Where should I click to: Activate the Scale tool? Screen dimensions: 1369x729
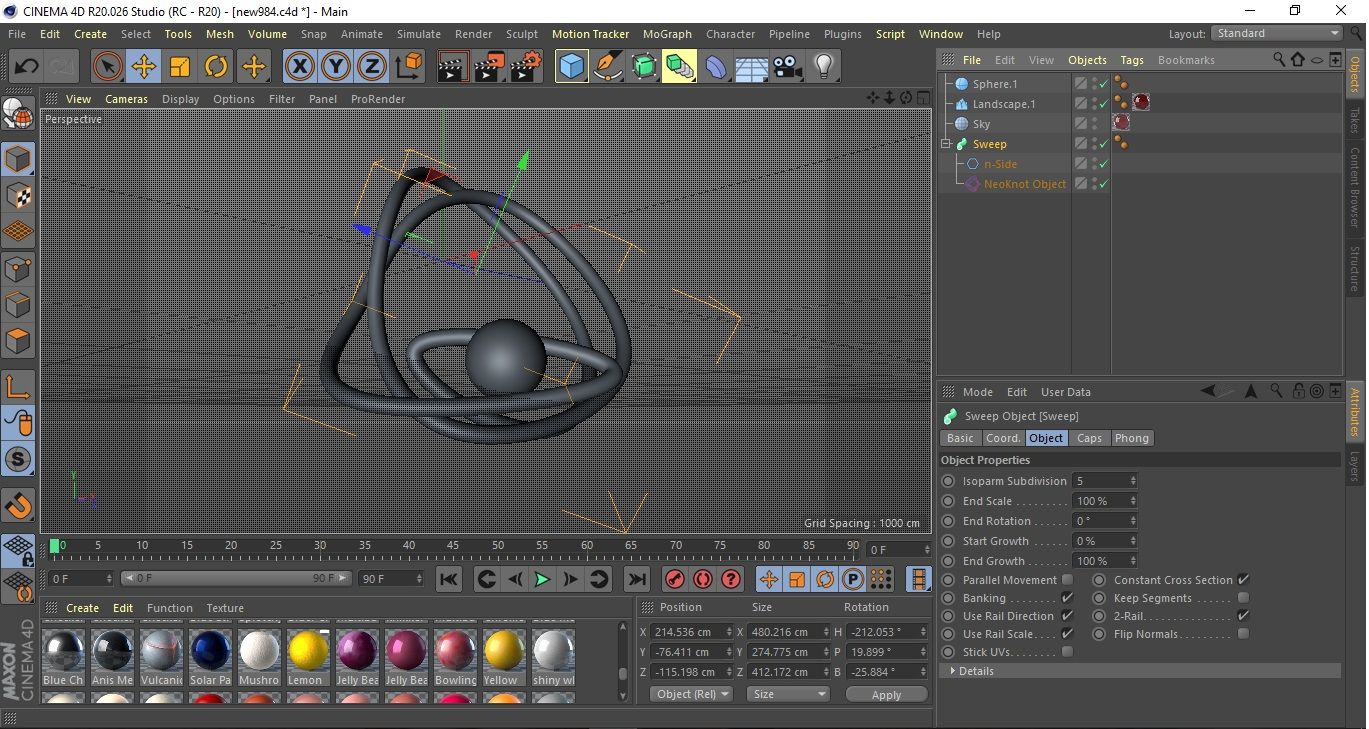180,67
